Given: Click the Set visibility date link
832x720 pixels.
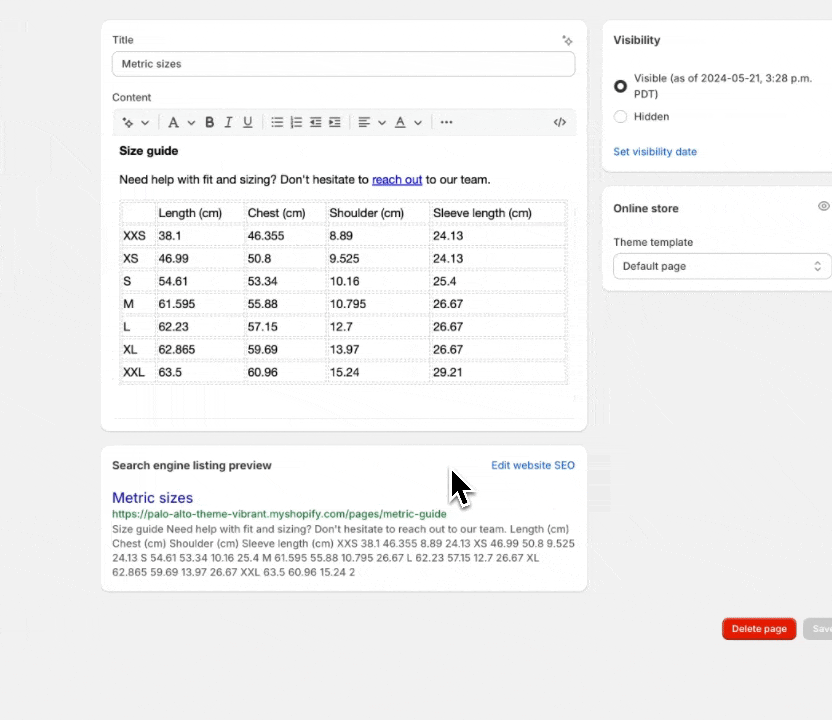Looking at the screenshot, I should point(655,152).
